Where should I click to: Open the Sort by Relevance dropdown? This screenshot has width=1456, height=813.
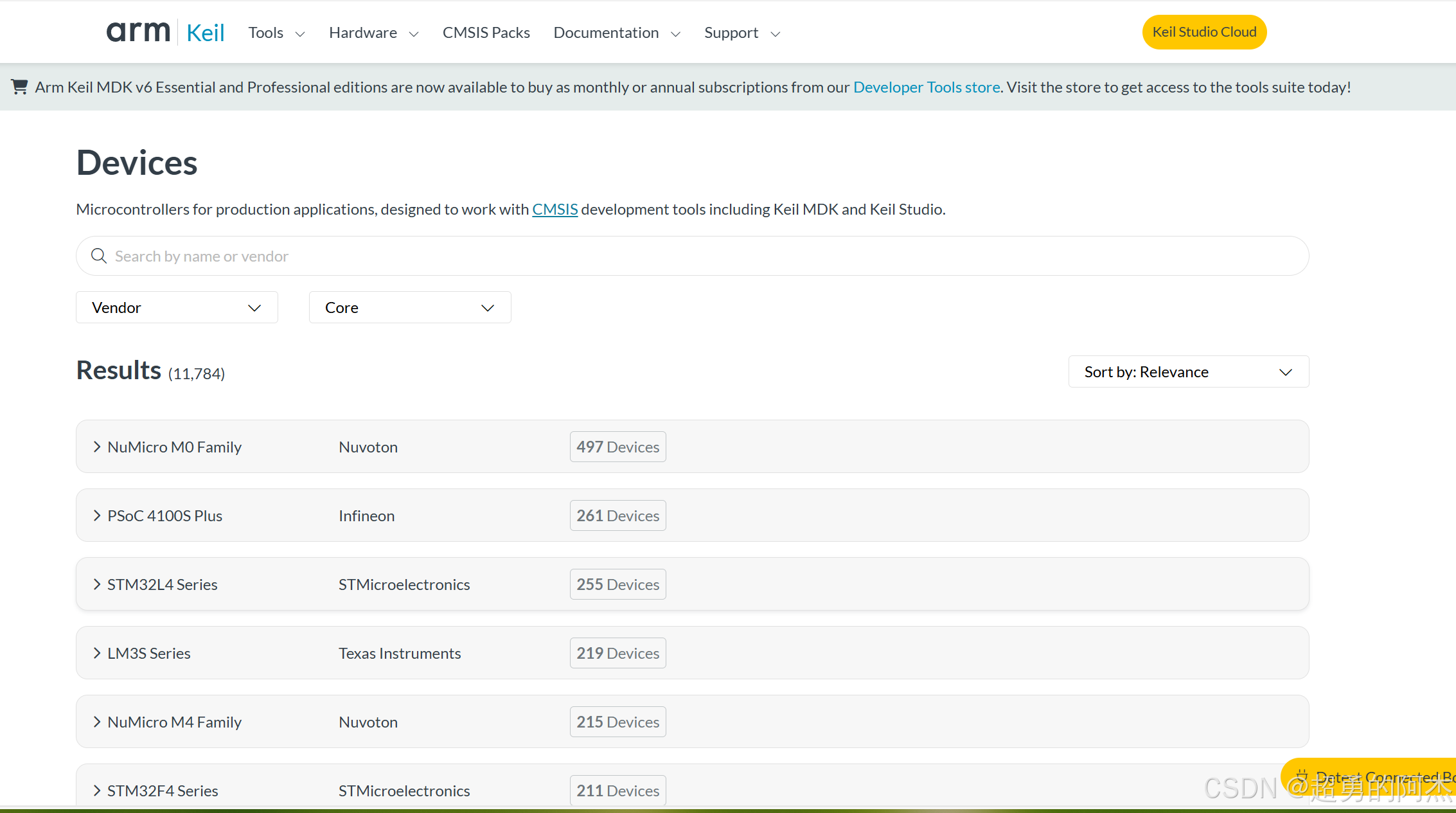(x=1188, y=371)
